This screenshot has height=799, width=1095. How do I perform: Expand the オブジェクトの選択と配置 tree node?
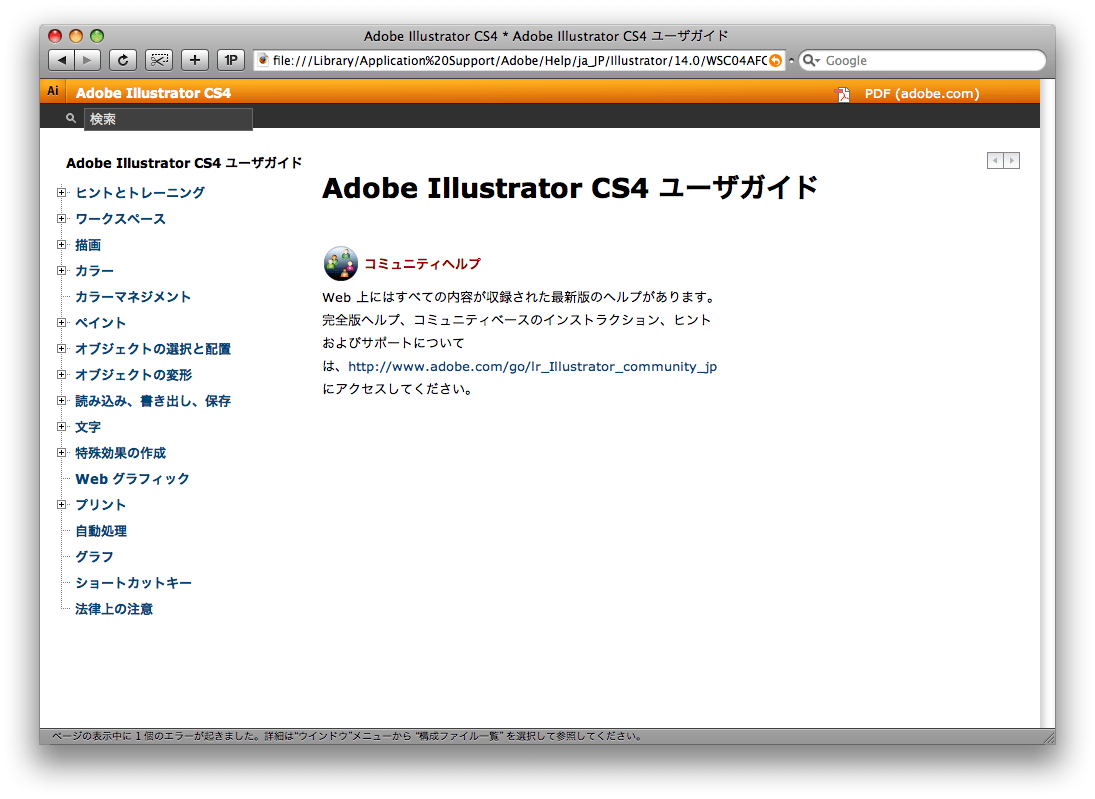point(61,349)
